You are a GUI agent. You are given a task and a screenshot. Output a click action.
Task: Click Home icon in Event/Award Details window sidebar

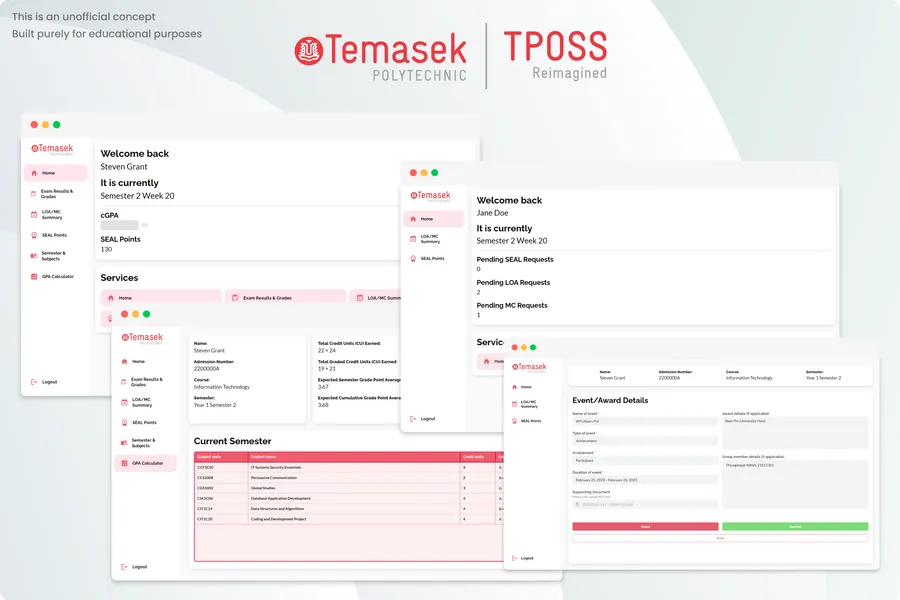[514, 386]
